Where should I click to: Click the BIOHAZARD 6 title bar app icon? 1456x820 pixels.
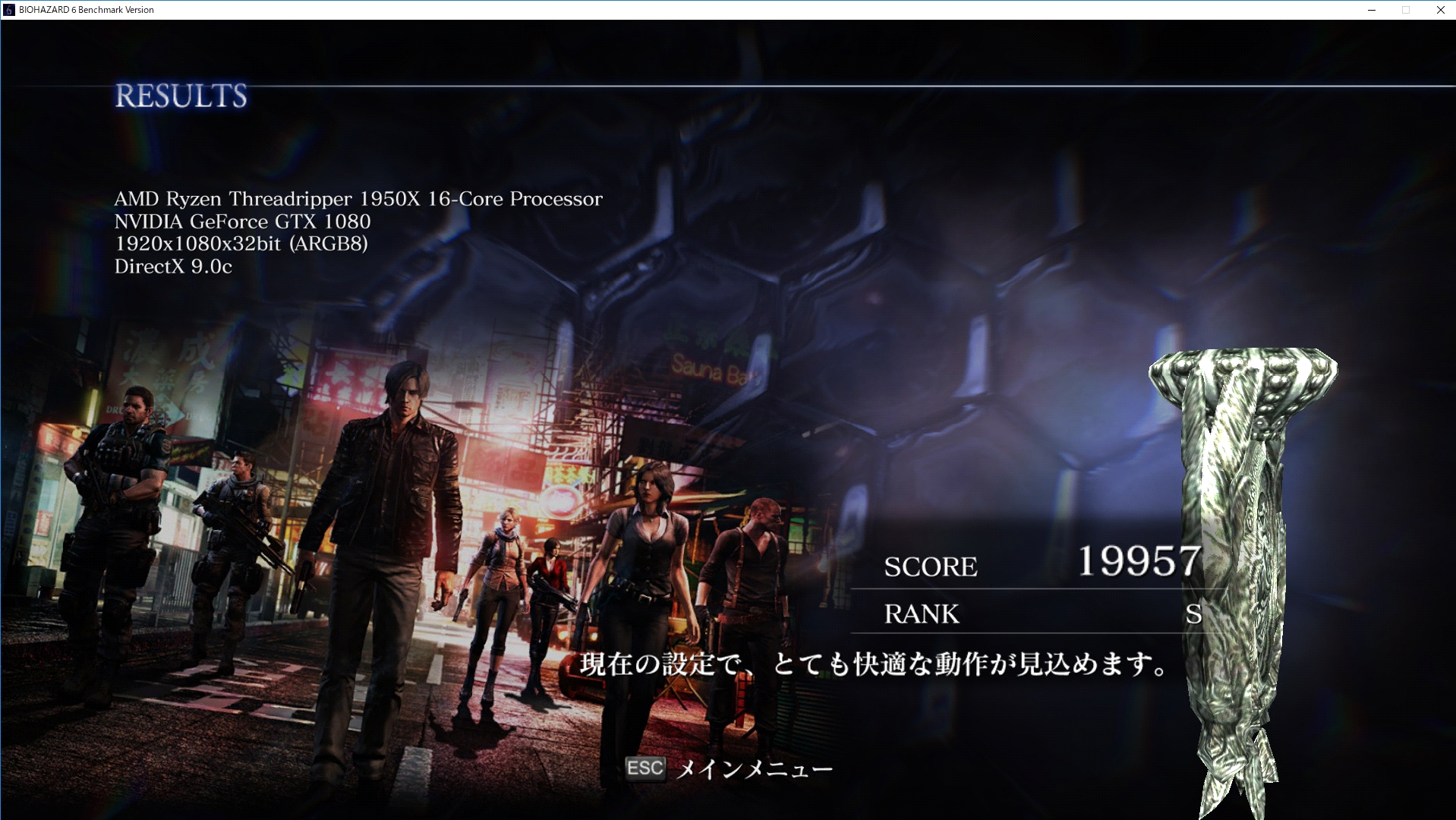click(9, 10)
